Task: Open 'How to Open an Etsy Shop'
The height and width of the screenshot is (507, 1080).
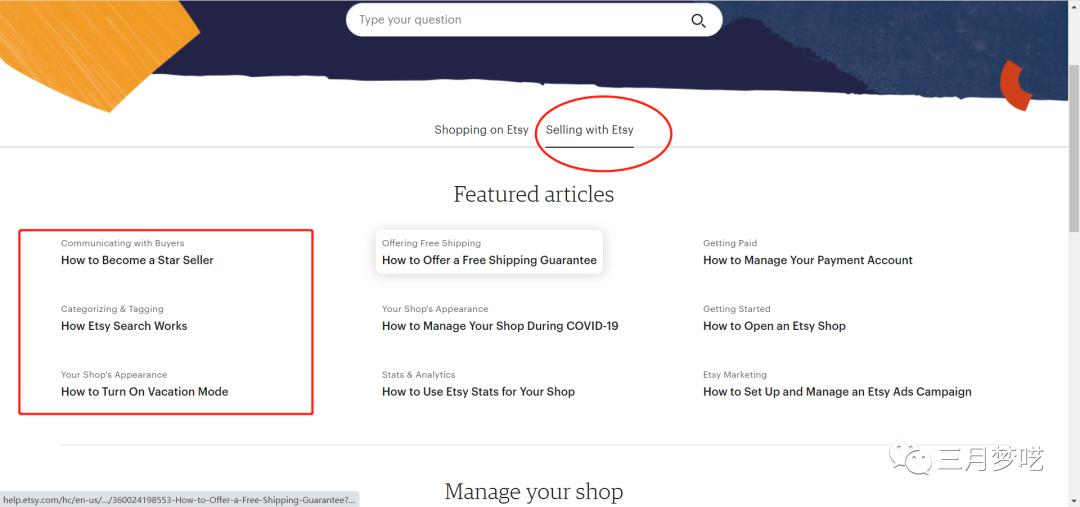Action: (774, 326)
